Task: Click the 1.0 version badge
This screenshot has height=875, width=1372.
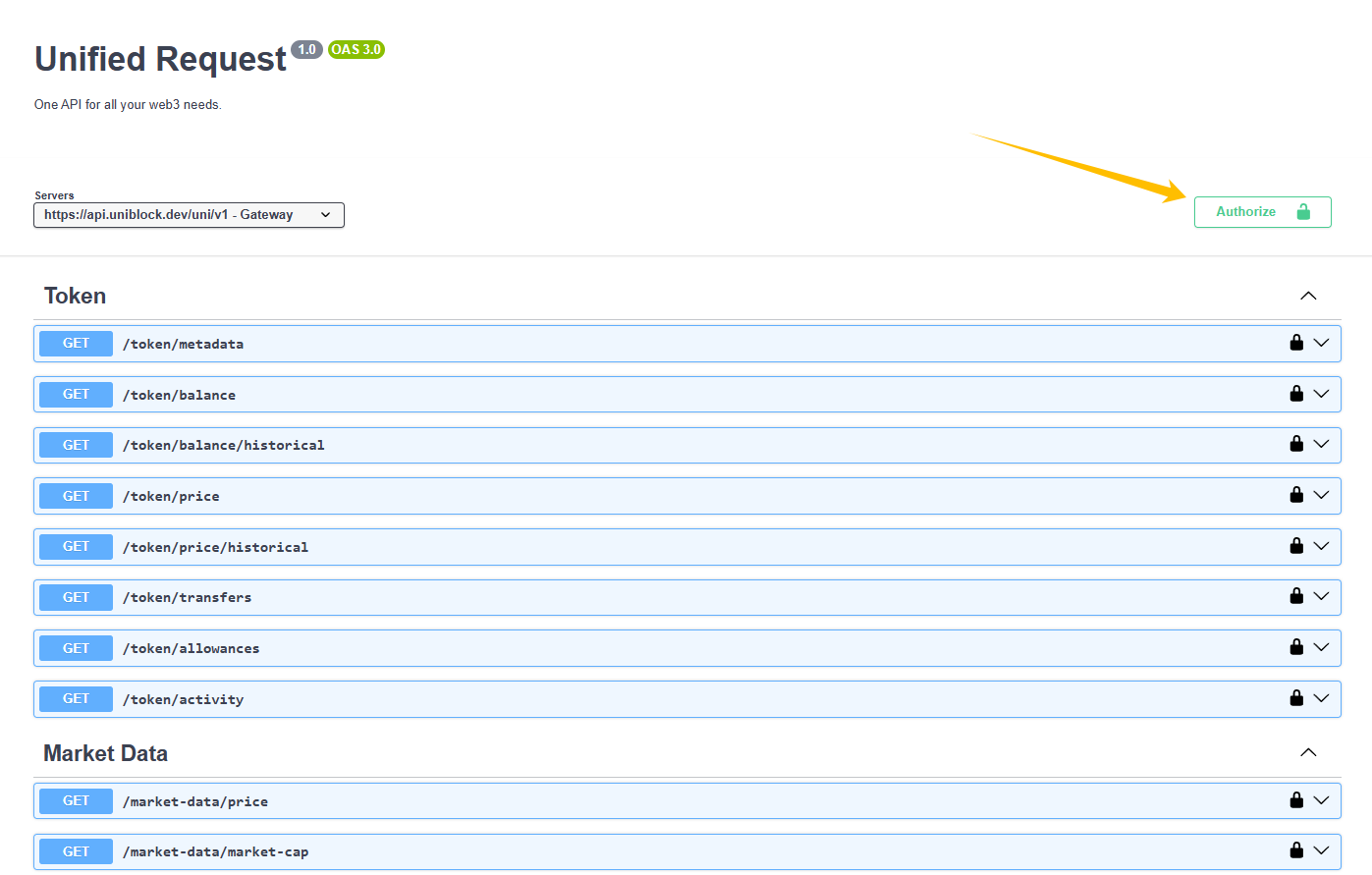Action: coord(306,49)
